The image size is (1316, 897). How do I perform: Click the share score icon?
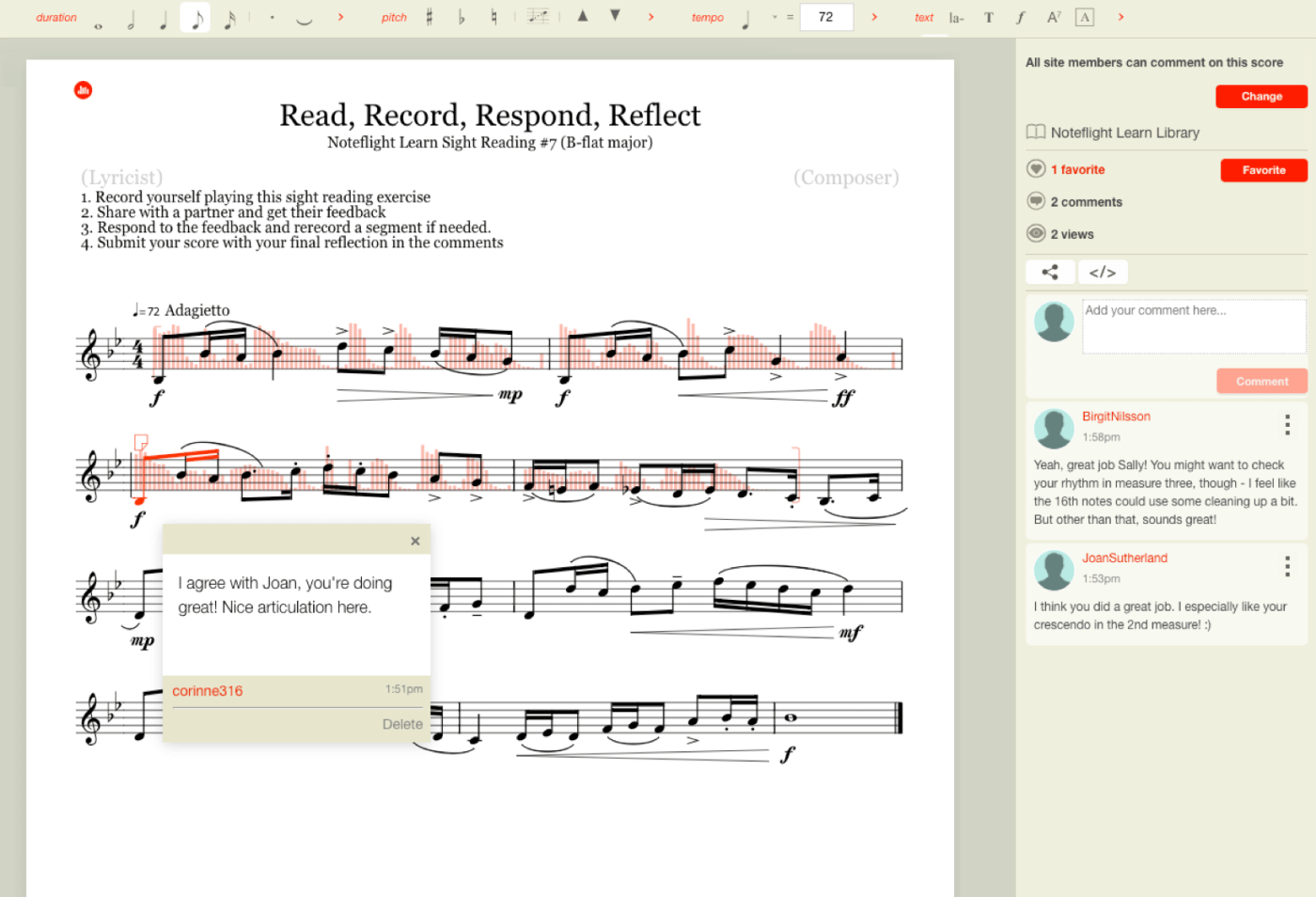(1050, 272)
